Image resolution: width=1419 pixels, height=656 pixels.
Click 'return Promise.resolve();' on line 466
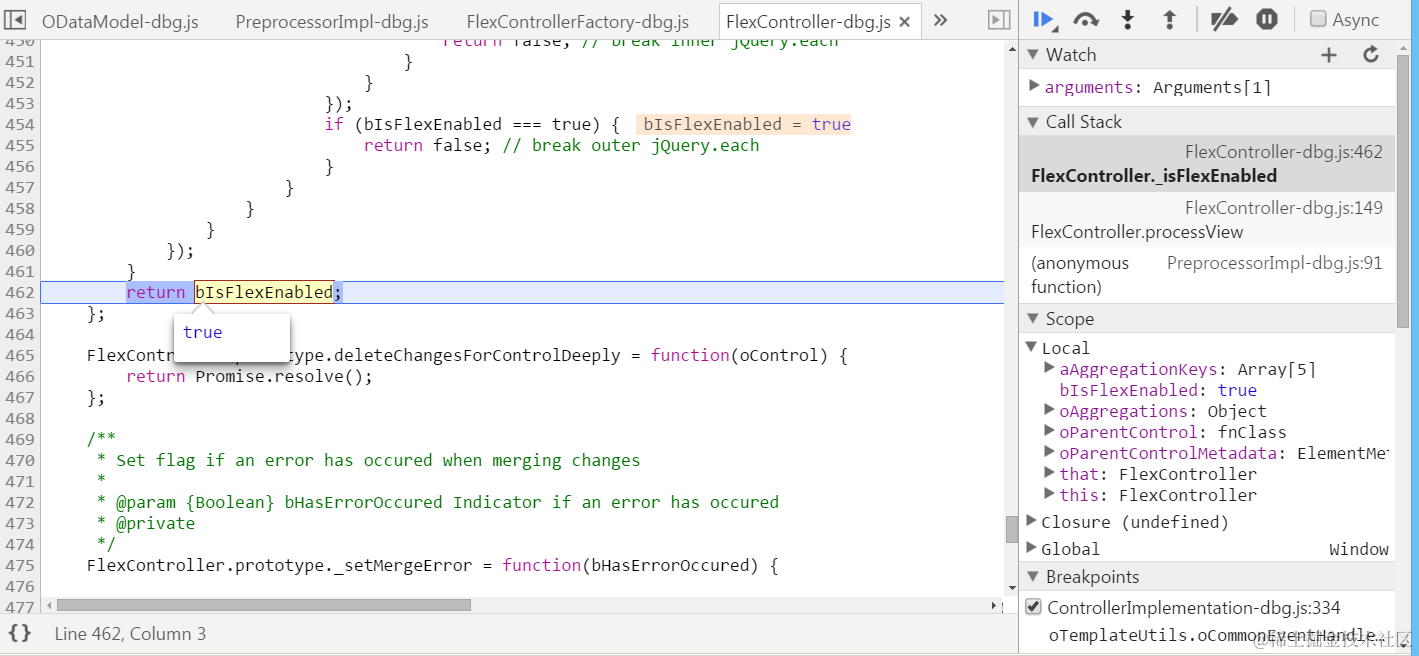tap(249, 376)
